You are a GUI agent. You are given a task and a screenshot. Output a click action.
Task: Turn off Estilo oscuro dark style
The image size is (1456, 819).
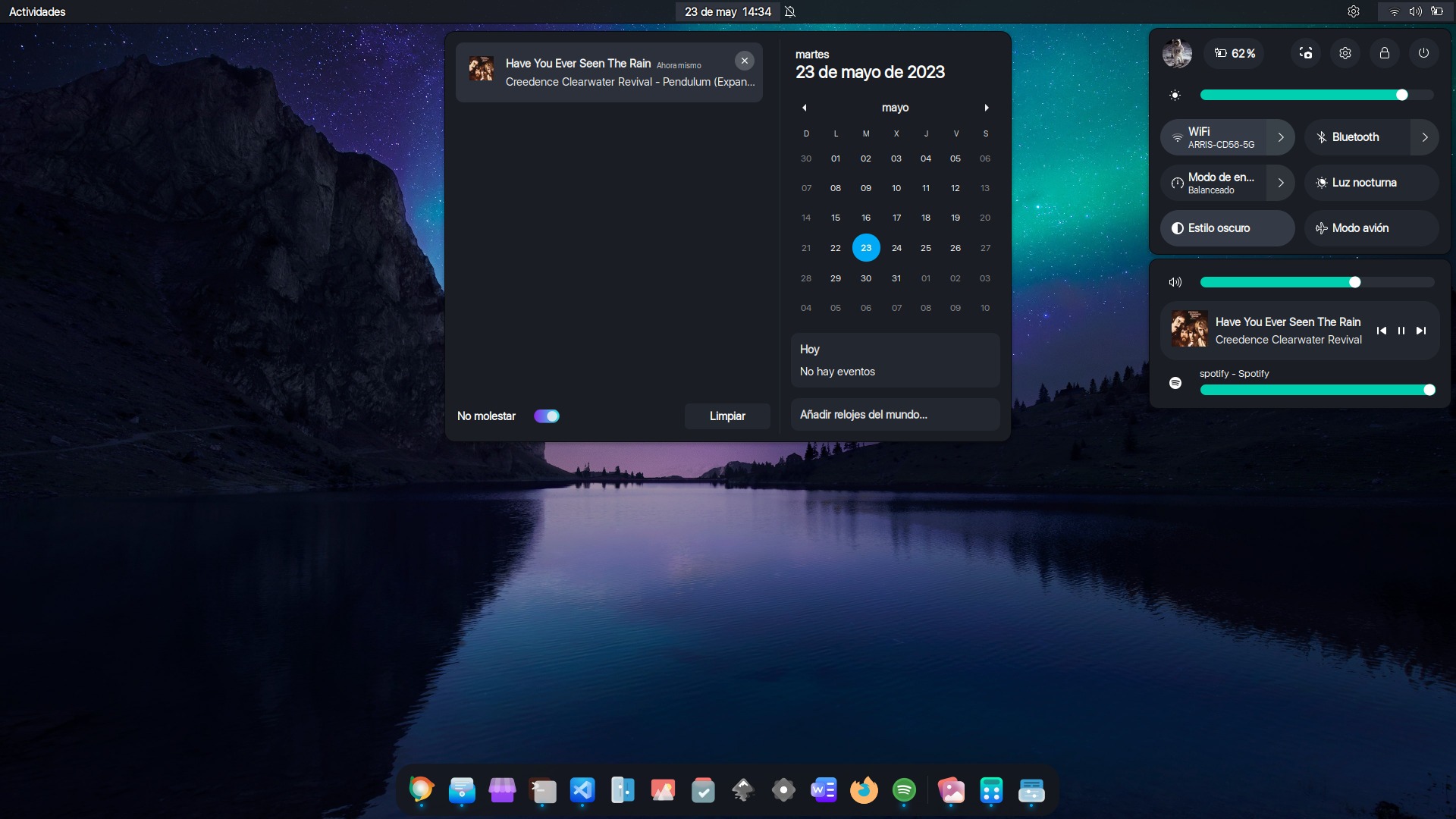click(1227, 228)
